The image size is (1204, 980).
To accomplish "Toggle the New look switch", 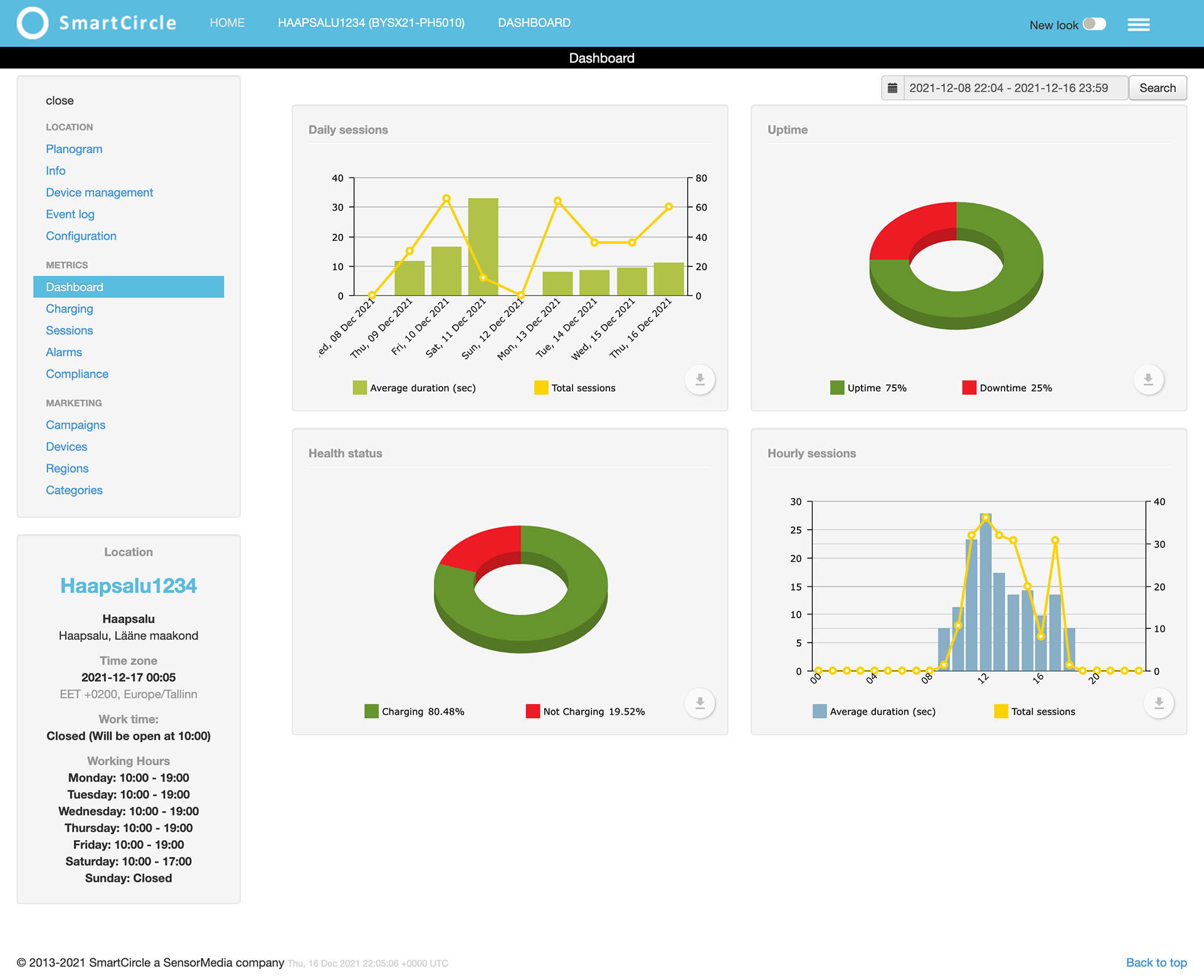I will (x=1094, y=24).
